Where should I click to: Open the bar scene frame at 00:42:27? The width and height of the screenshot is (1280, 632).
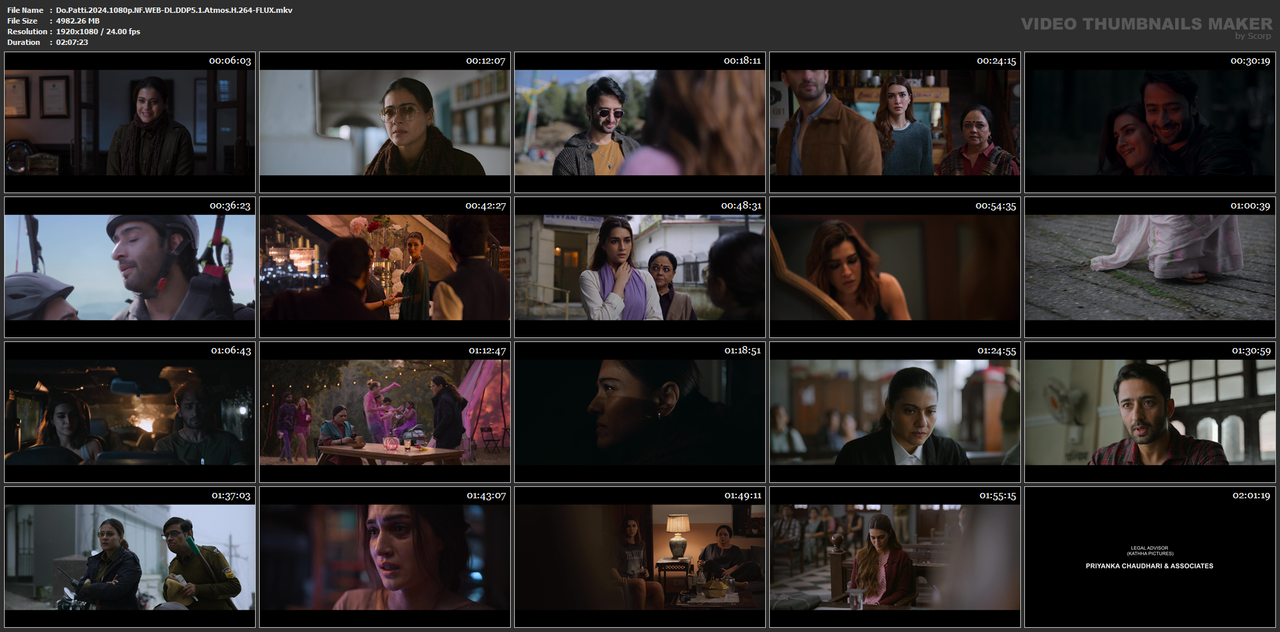tap(385, 267)
